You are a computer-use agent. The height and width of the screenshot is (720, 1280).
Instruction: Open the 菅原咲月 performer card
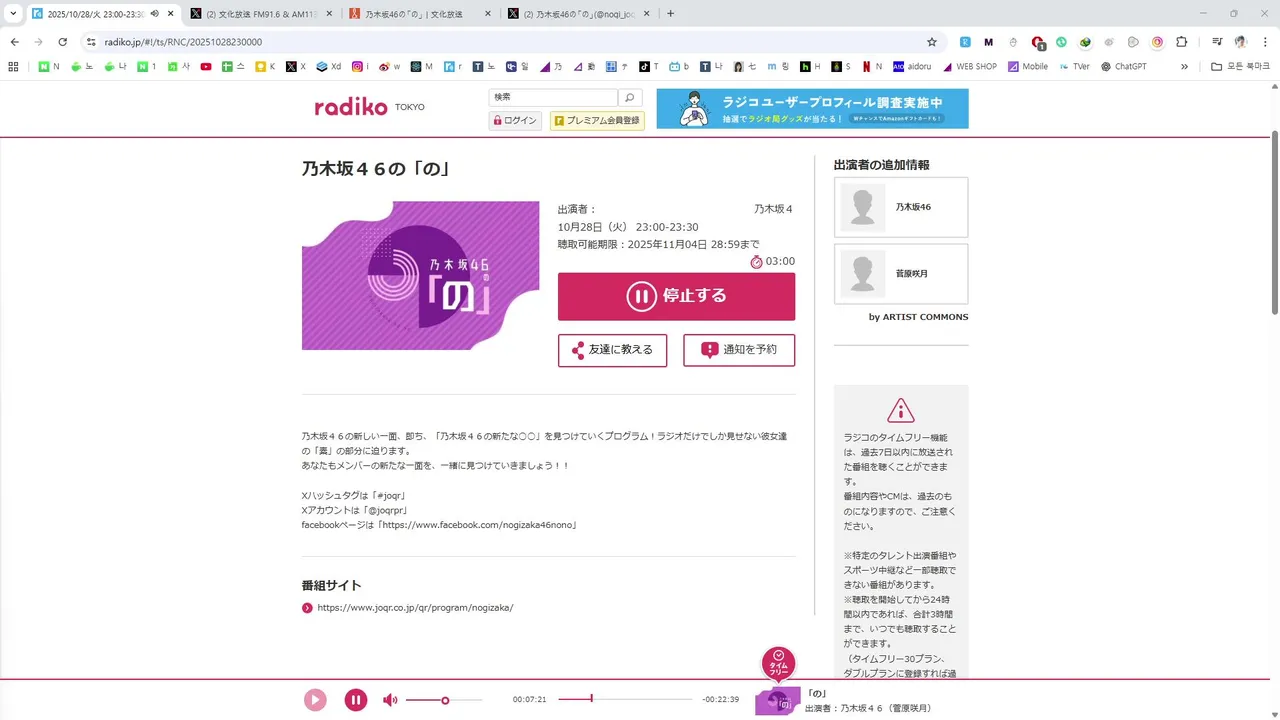(x=901, y=273)
